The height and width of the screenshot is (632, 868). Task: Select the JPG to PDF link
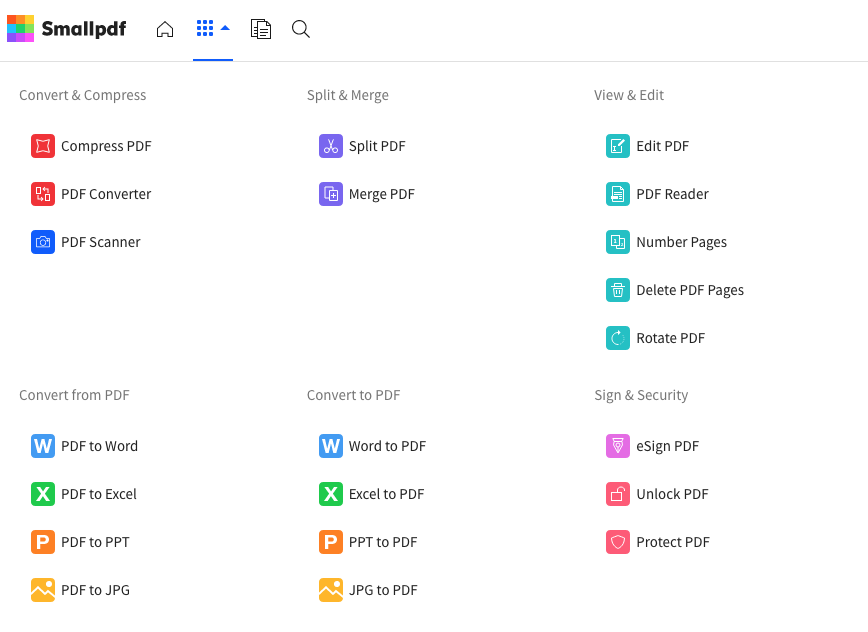(x=382, y=590)
